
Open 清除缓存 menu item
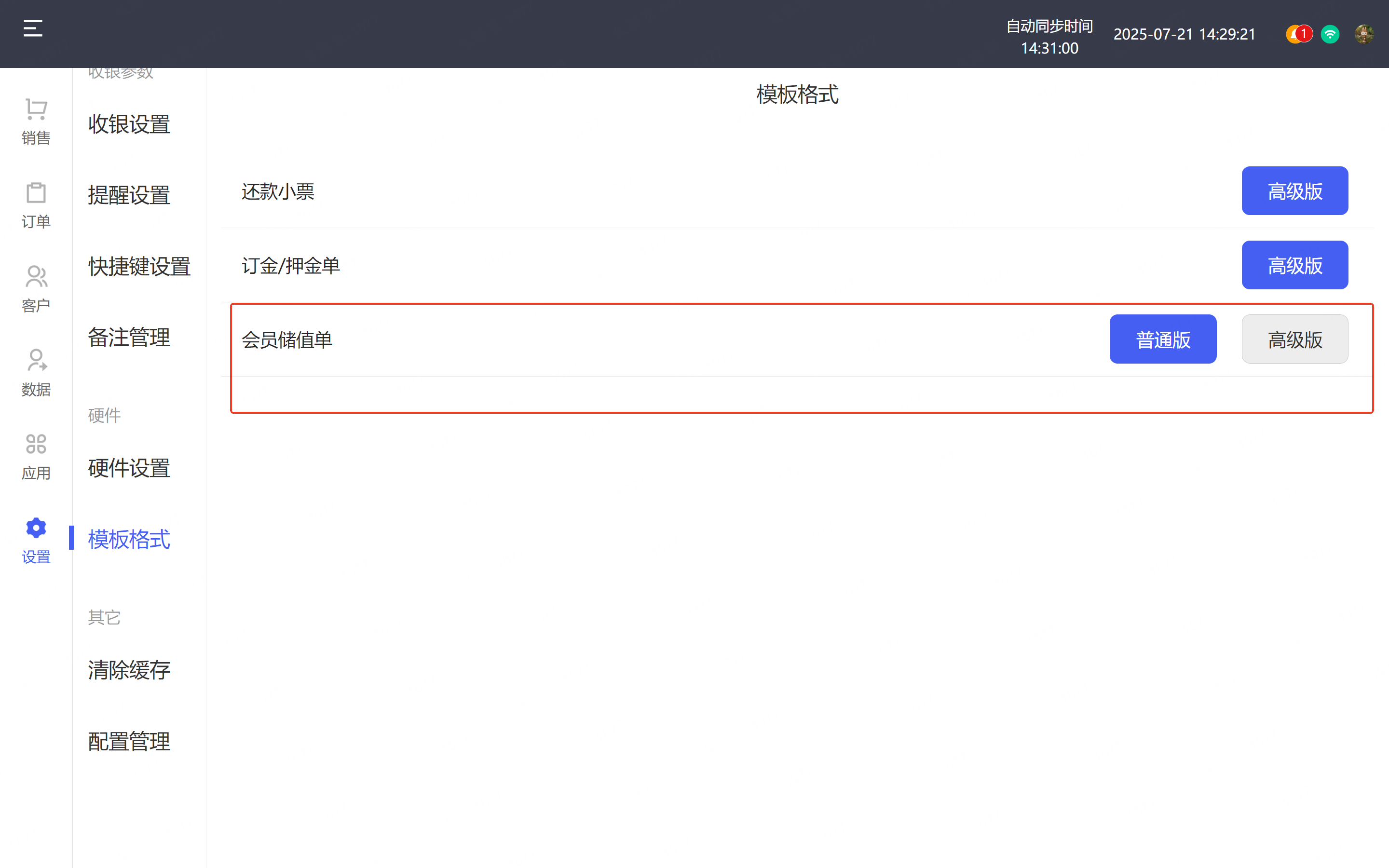click(129, 670)
